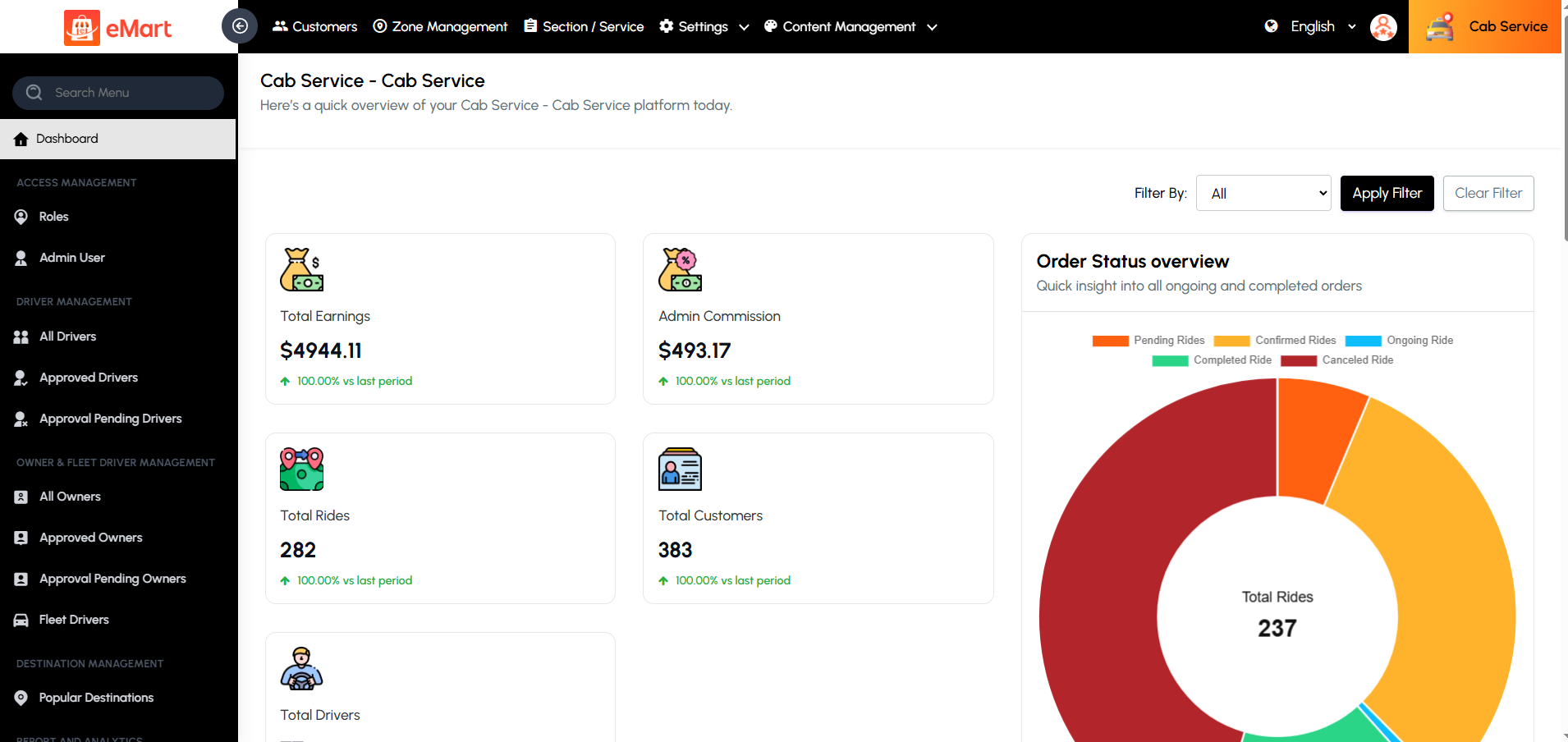Viewport: 1568px width, 742px height.
Task: Open the Filter By dropdown
Action: pyautogui.click(x=1263, y=194)
